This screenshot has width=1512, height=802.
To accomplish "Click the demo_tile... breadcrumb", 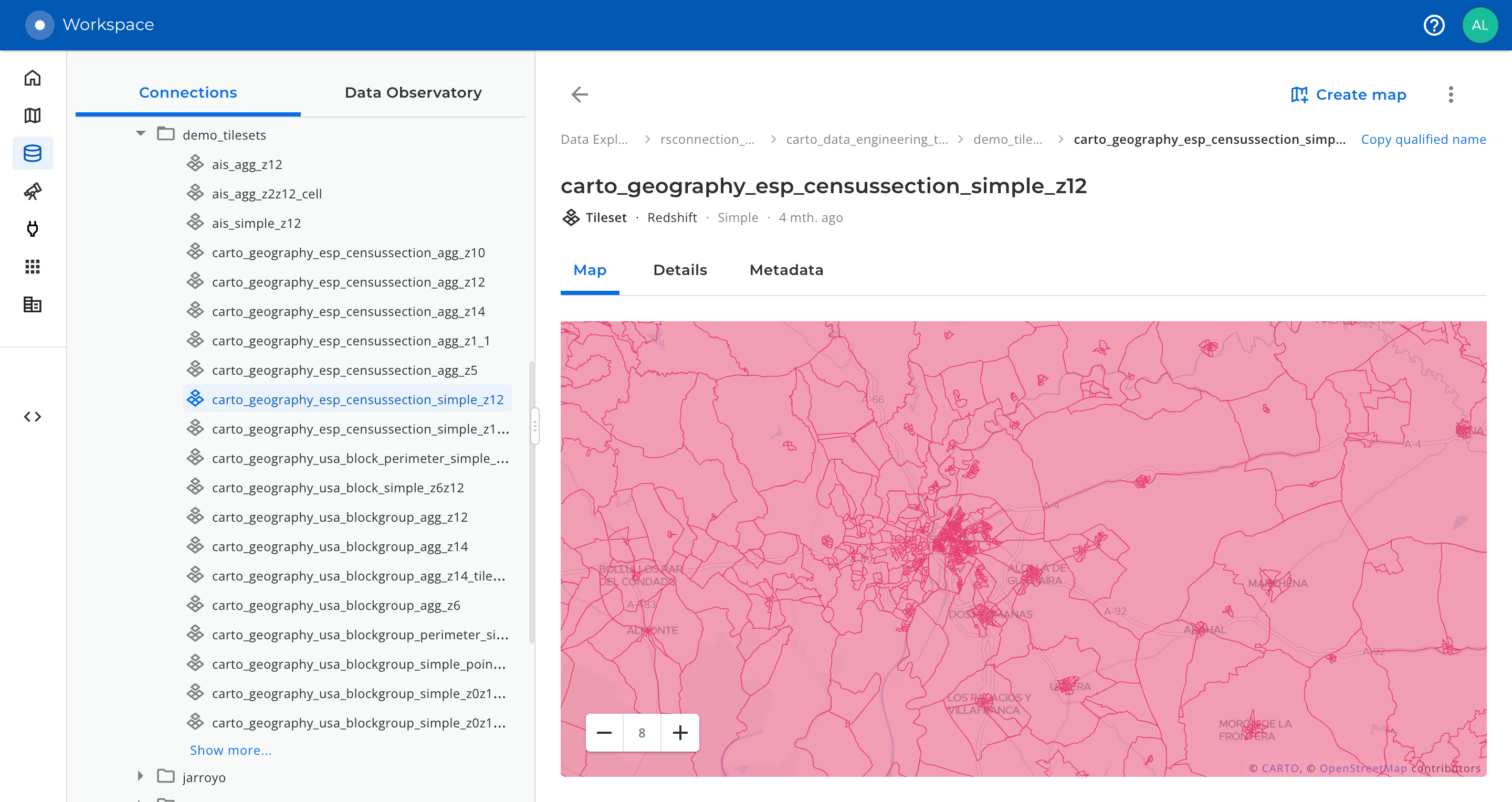I will (x=1008, y=140).
